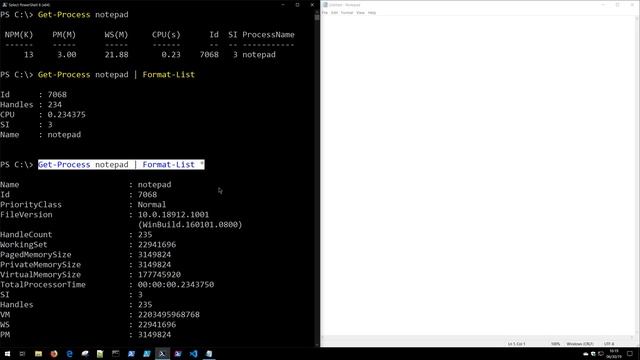The image size is (640, 360).
Task: Click the VirtualMemorySize value 177745920
Action: 159,275
